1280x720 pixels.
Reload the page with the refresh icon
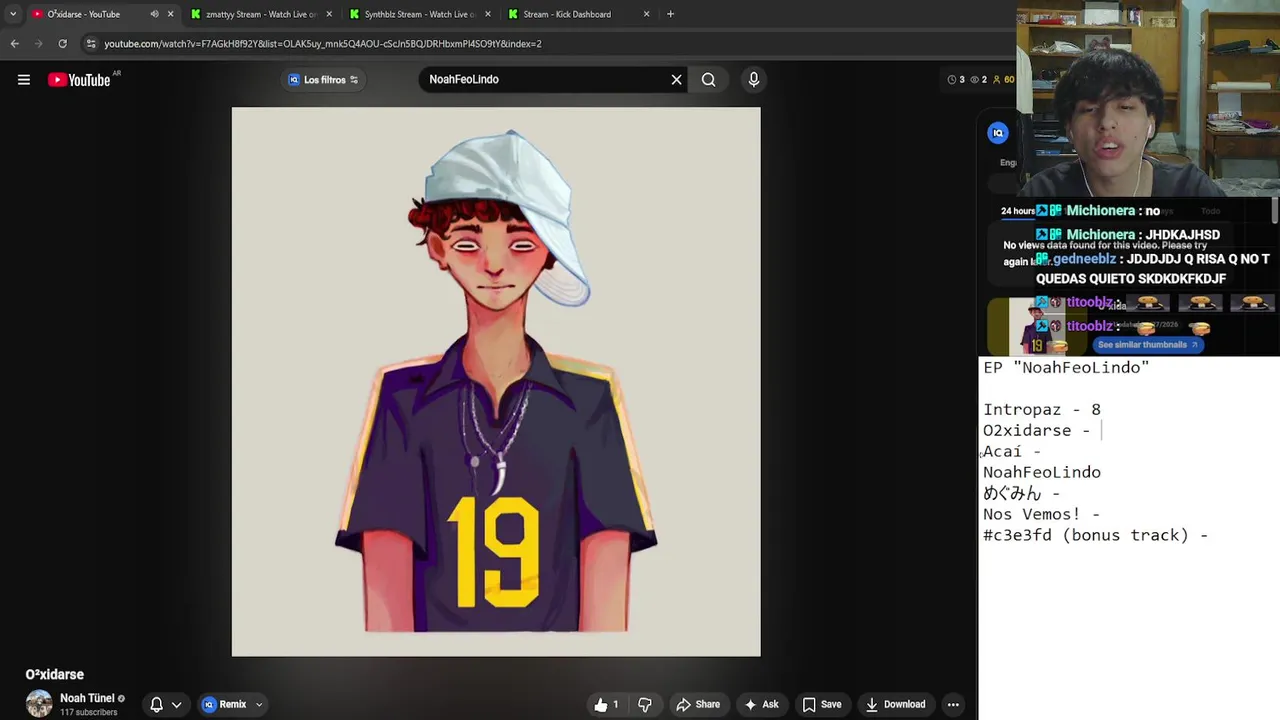tap(62, 44)
